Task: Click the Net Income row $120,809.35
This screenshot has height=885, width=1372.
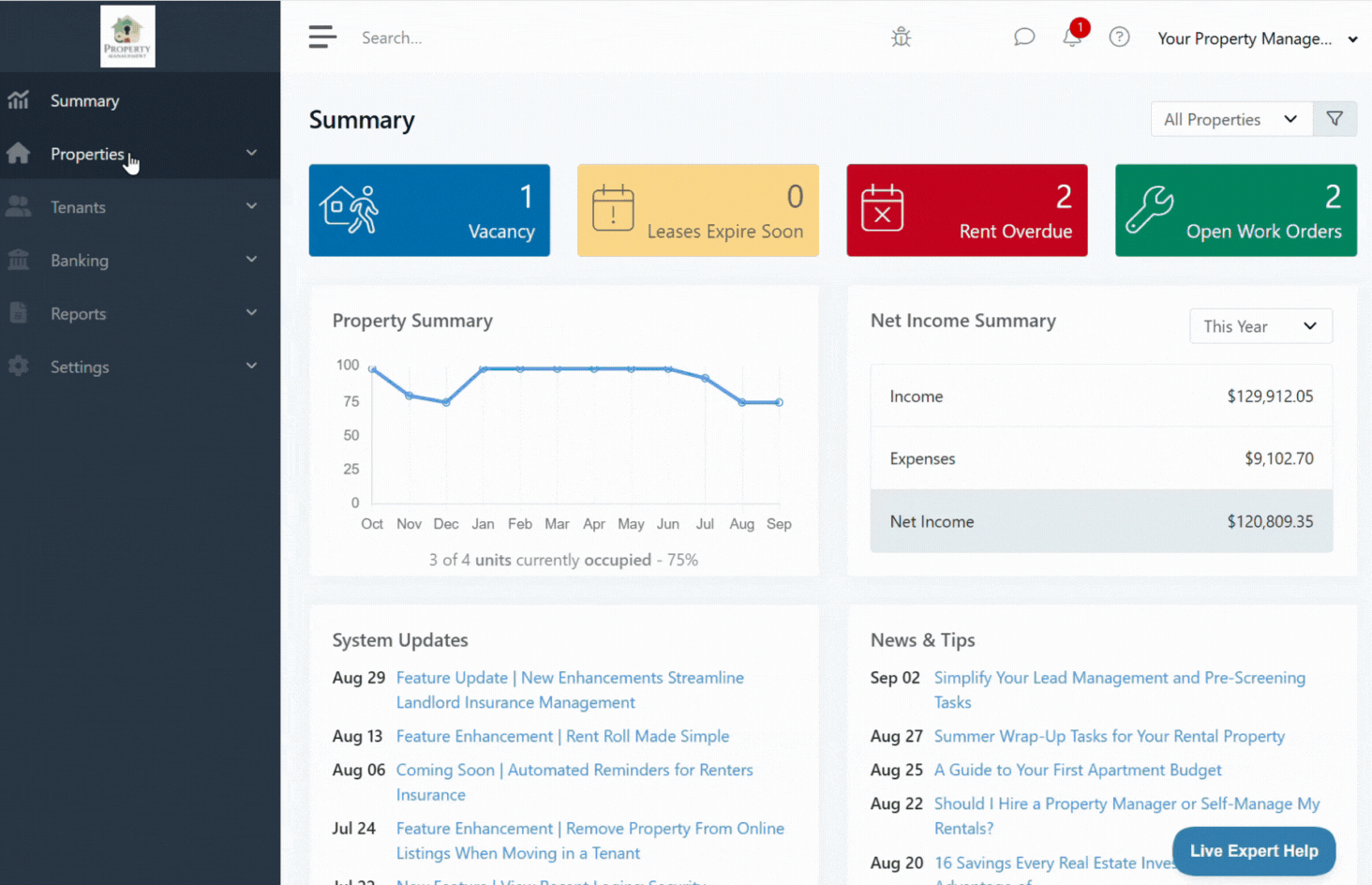Action: click(1101, 521)
